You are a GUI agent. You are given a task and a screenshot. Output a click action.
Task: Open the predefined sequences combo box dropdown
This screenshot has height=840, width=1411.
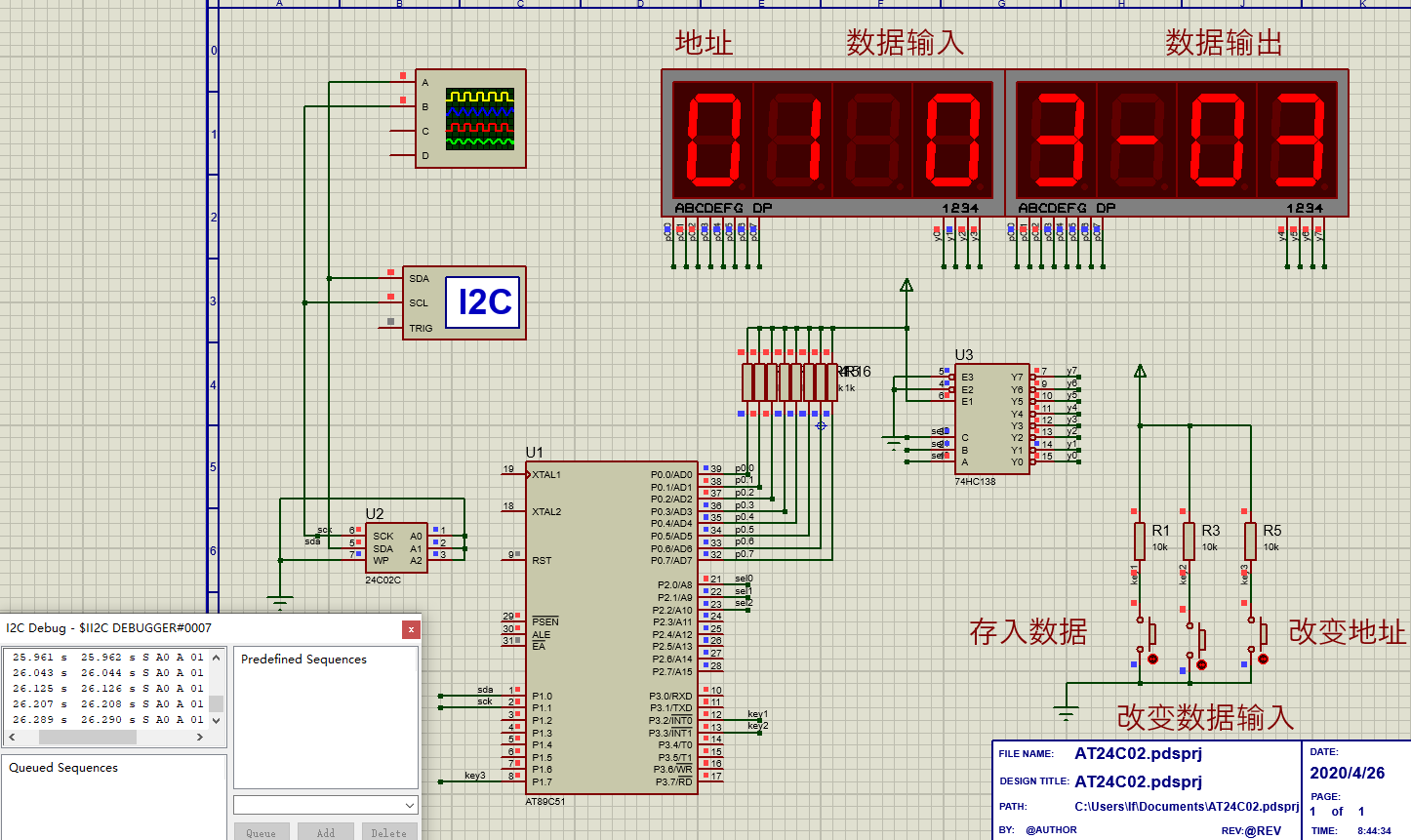coord(409,805)
